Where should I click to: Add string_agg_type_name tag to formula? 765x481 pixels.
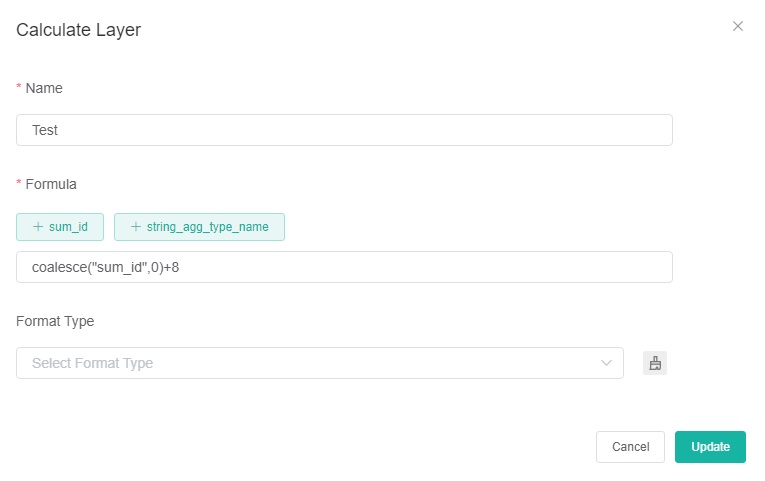click(x=200, y=227)
